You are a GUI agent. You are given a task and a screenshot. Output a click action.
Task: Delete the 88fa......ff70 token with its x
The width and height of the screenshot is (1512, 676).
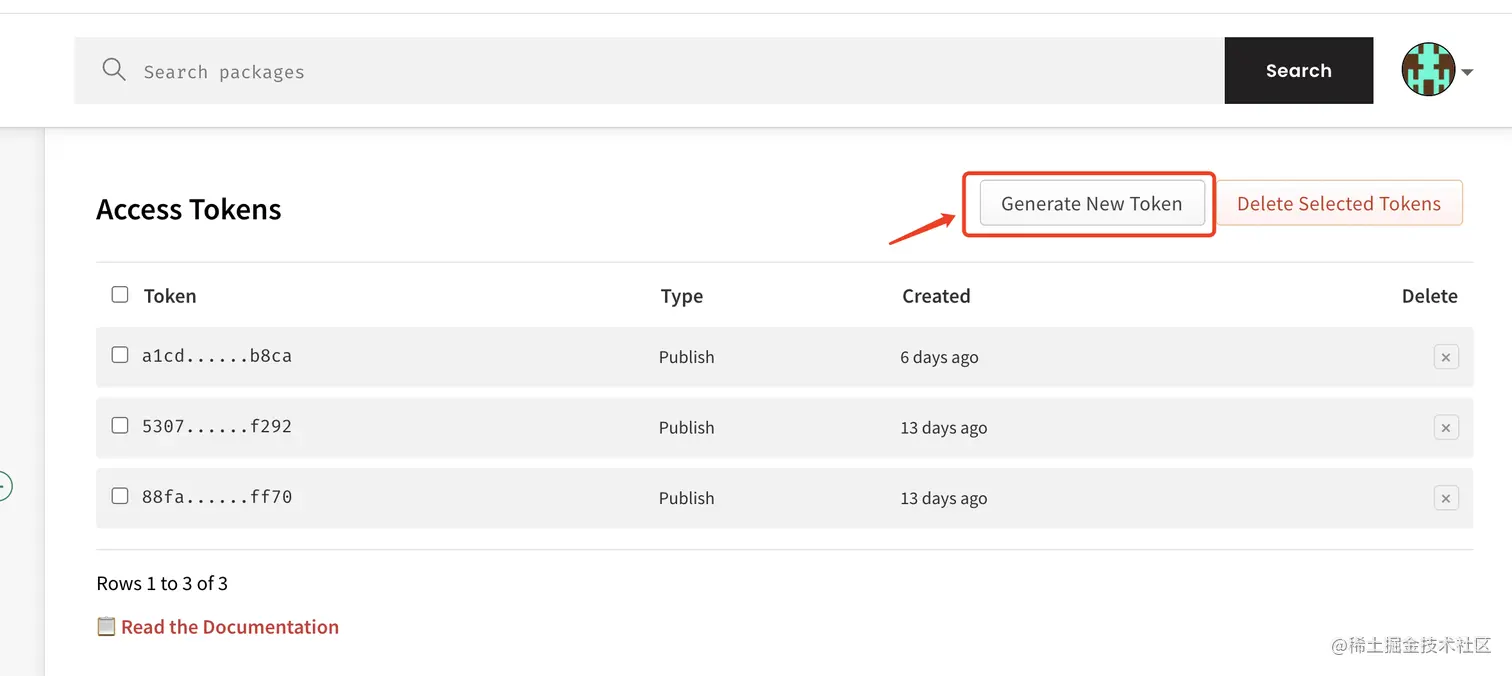click(1446, 498)
